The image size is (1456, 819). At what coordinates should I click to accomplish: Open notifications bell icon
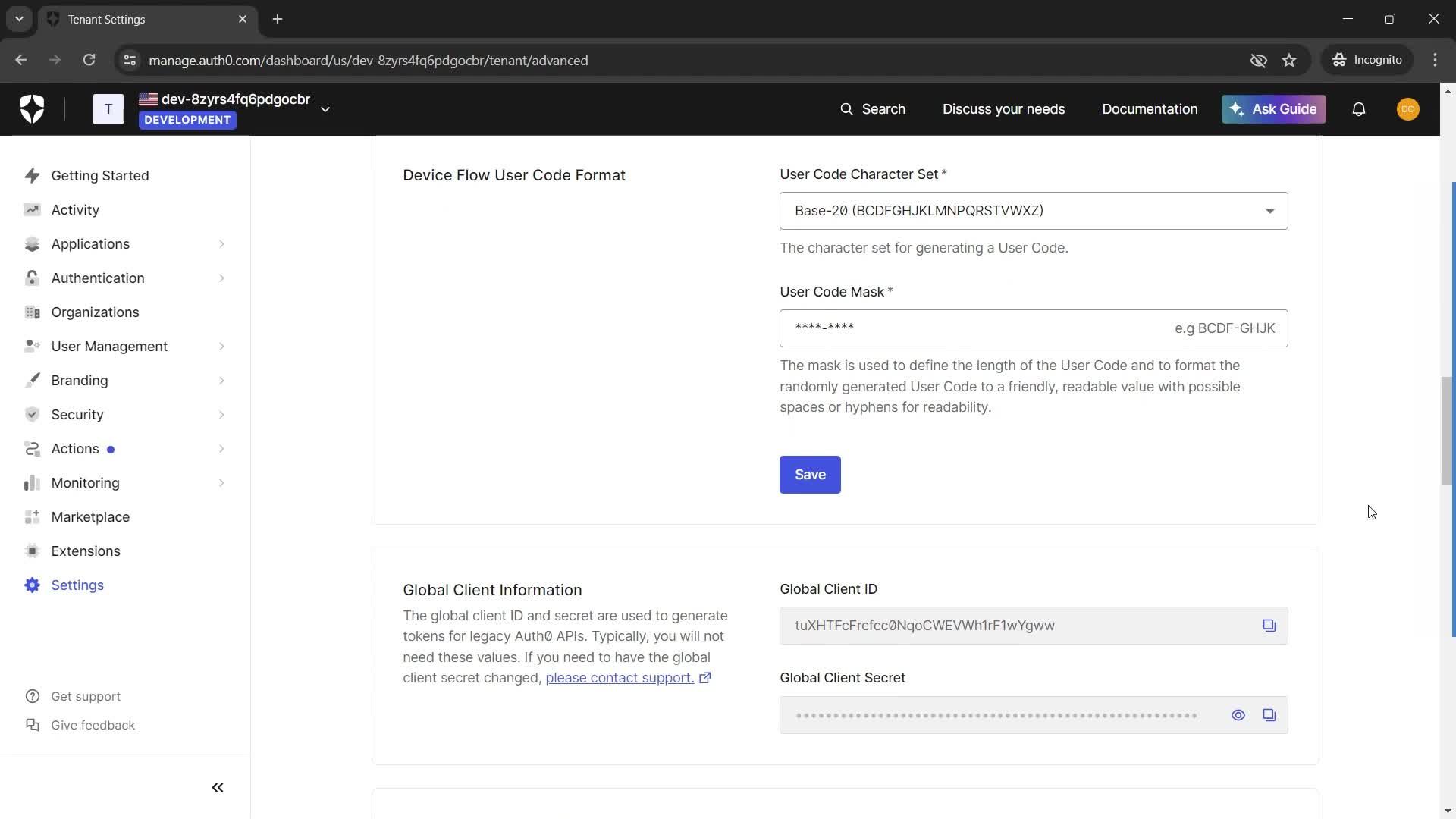click(1359, 109)
